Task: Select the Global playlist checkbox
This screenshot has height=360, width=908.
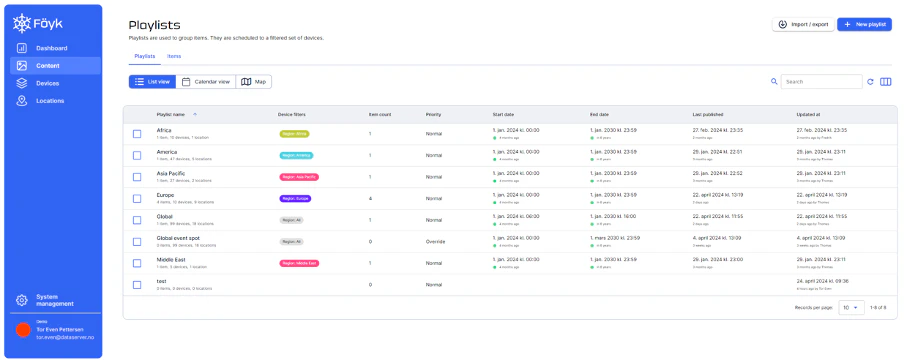Action: pos(137,220)
